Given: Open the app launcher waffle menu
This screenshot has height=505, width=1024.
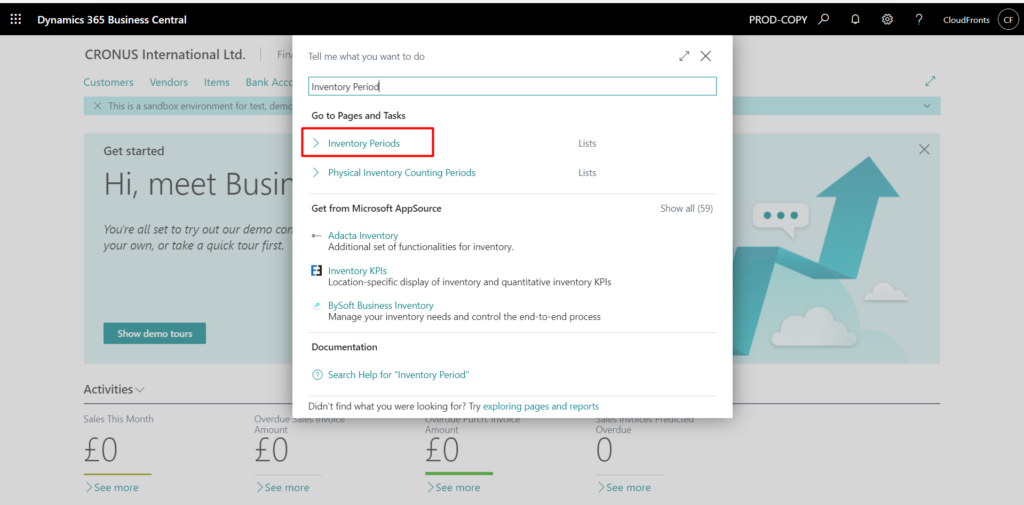Looking at the screenshot, I should pyautogui.click(x=16, y=20).
